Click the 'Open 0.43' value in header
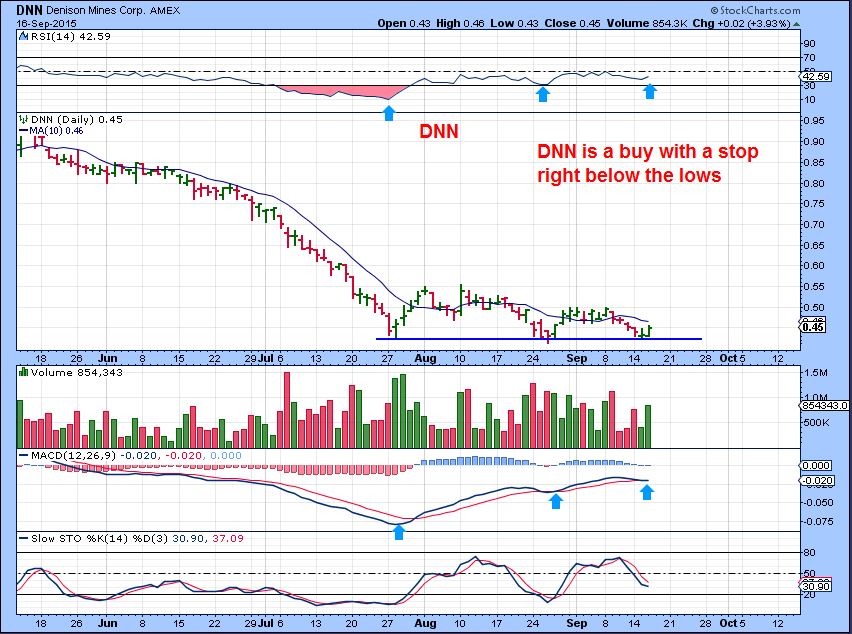This screenshot has width=852, height=634. tap(404, 23)
